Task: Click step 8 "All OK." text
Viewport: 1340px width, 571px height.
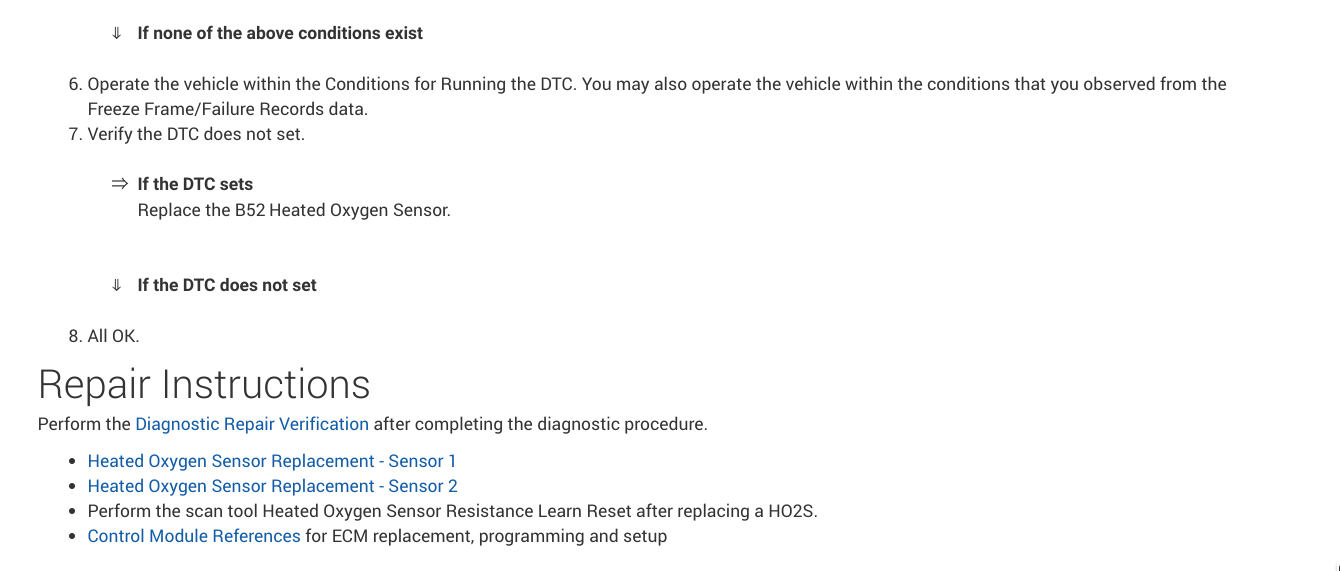Action: tap(113, 336)
